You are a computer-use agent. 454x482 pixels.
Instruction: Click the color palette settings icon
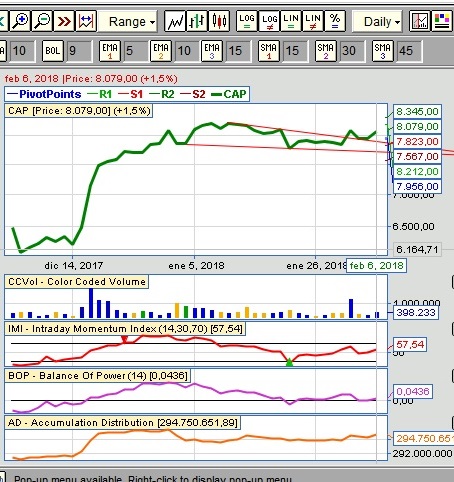pyautogui.click(x=442, y=21)
